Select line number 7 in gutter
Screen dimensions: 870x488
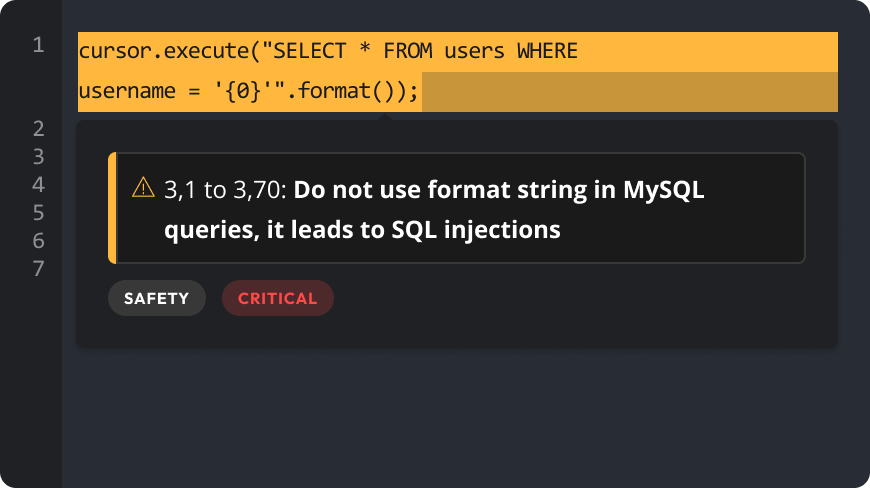point(38,268)
